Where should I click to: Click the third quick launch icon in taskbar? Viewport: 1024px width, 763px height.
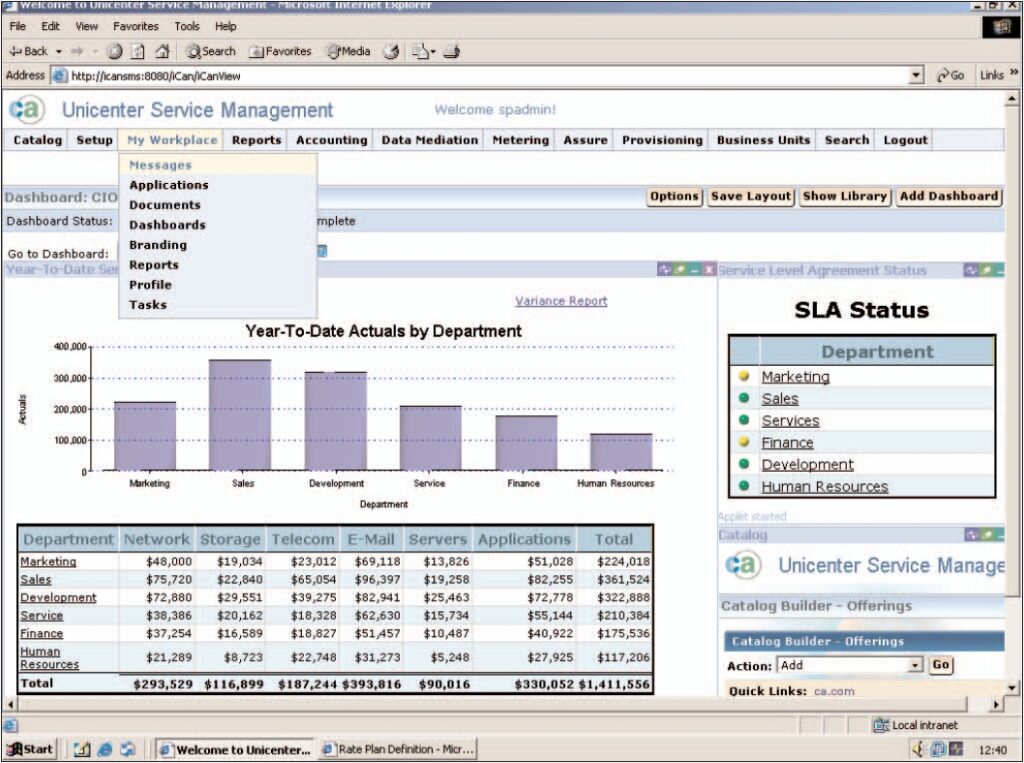(127, 749)
